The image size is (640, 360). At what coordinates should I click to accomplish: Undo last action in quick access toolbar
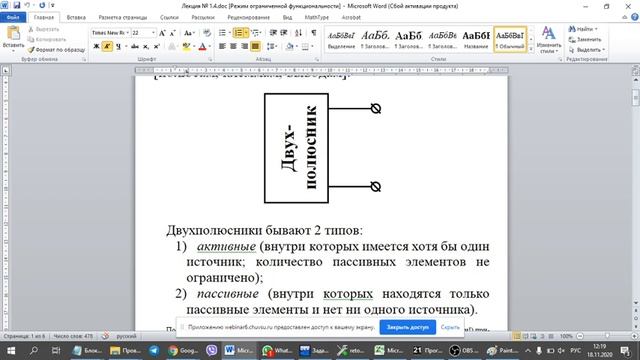point(27,6)
